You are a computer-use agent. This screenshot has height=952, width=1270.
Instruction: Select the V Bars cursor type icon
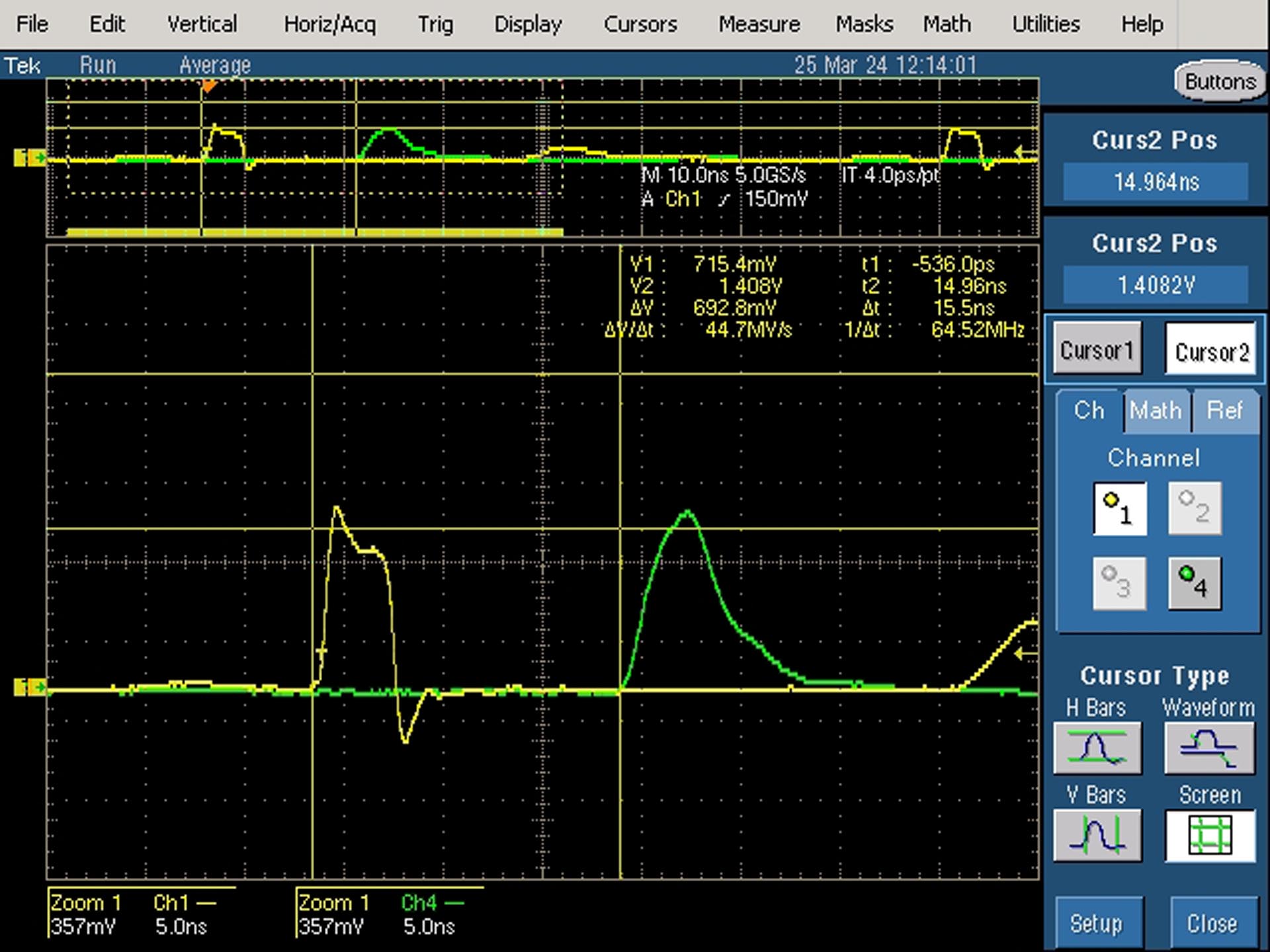pyautogui.click(x=1097, y=835)
